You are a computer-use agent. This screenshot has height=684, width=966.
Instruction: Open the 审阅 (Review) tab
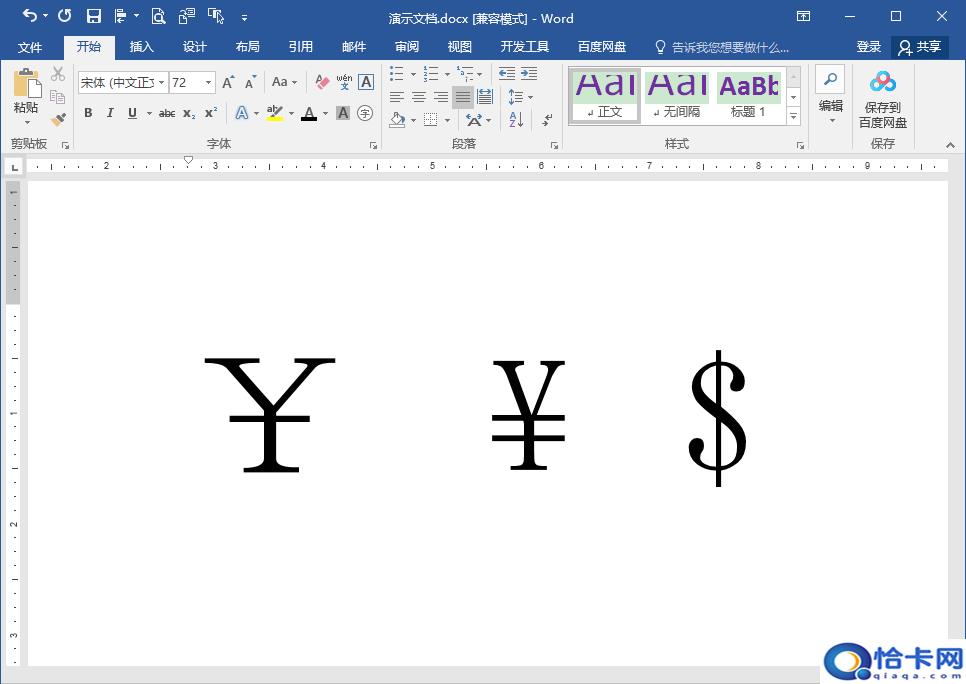coord(407,47)
